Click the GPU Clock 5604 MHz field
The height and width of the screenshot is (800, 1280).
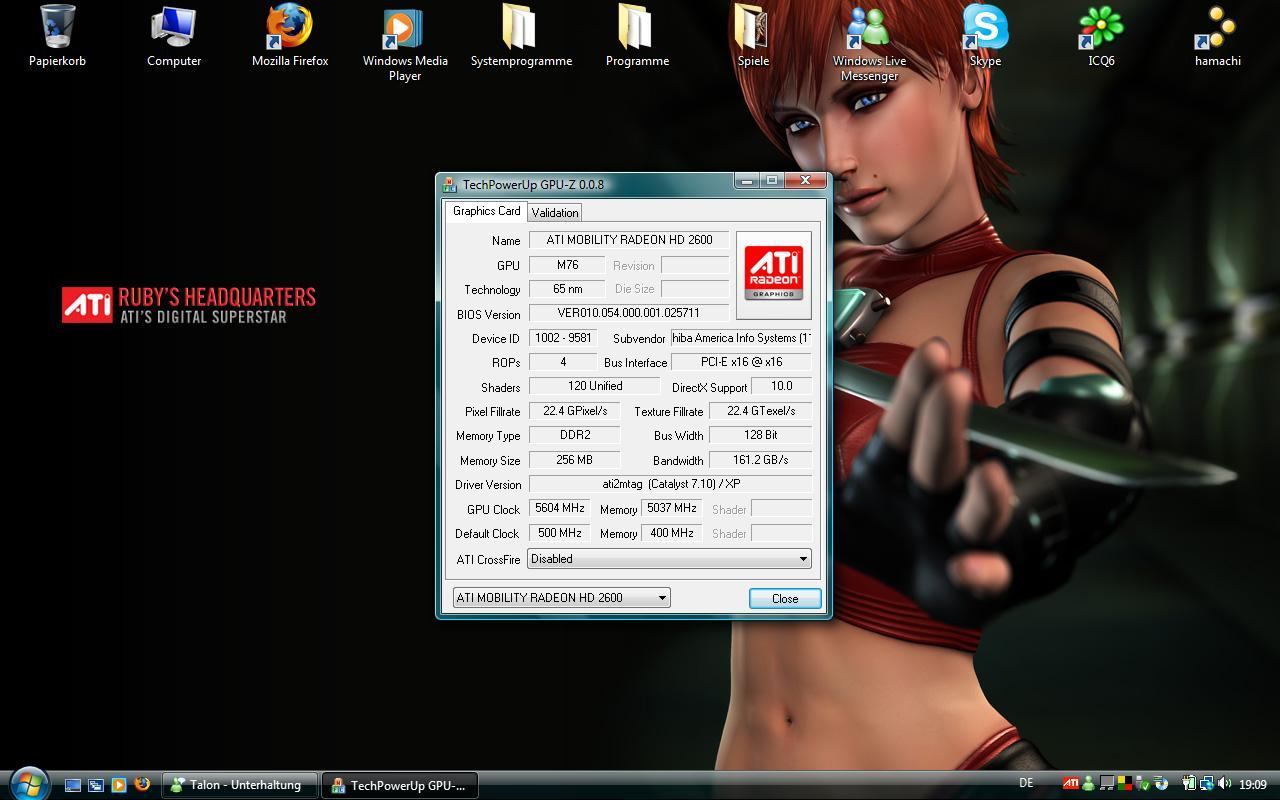click(x=560, y=508)
